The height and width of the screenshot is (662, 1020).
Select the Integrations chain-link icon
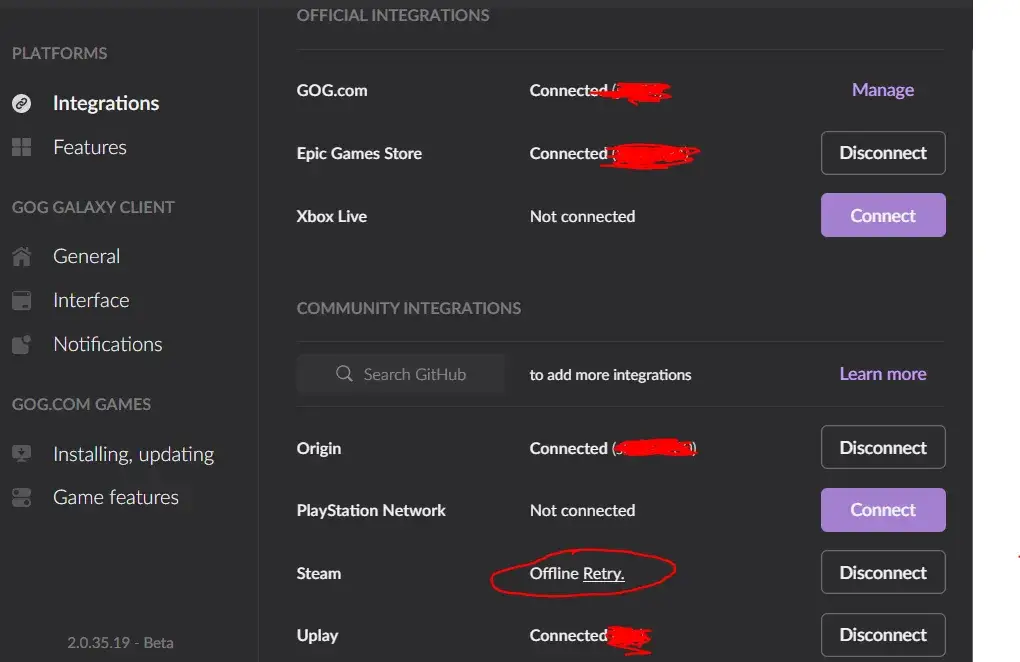[x=22, y=103]
